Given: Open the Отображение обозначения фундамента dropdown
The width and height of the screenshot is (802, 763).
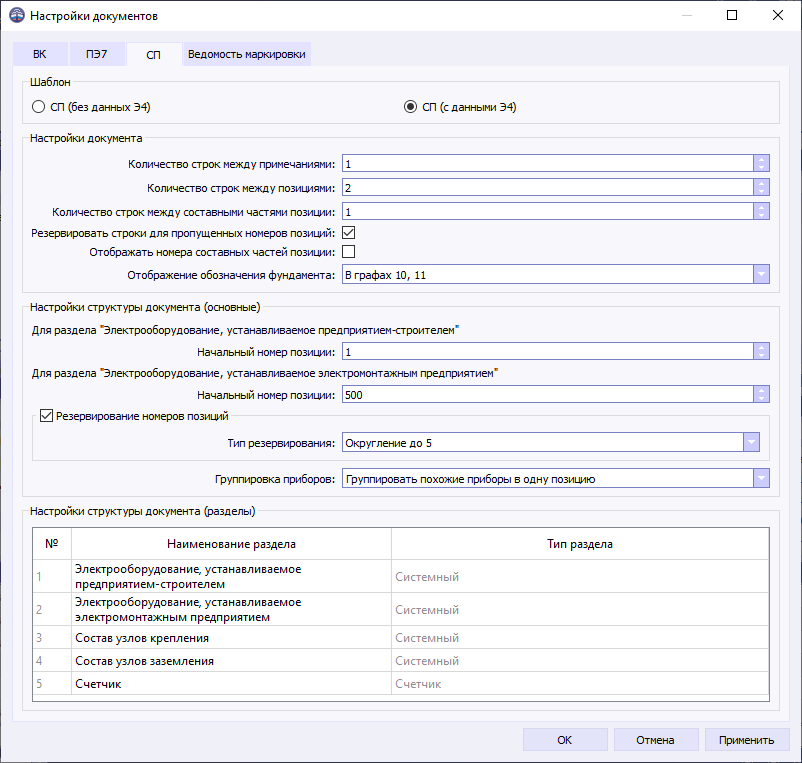Looking at the screenshot, I should [x=761, y=275].
